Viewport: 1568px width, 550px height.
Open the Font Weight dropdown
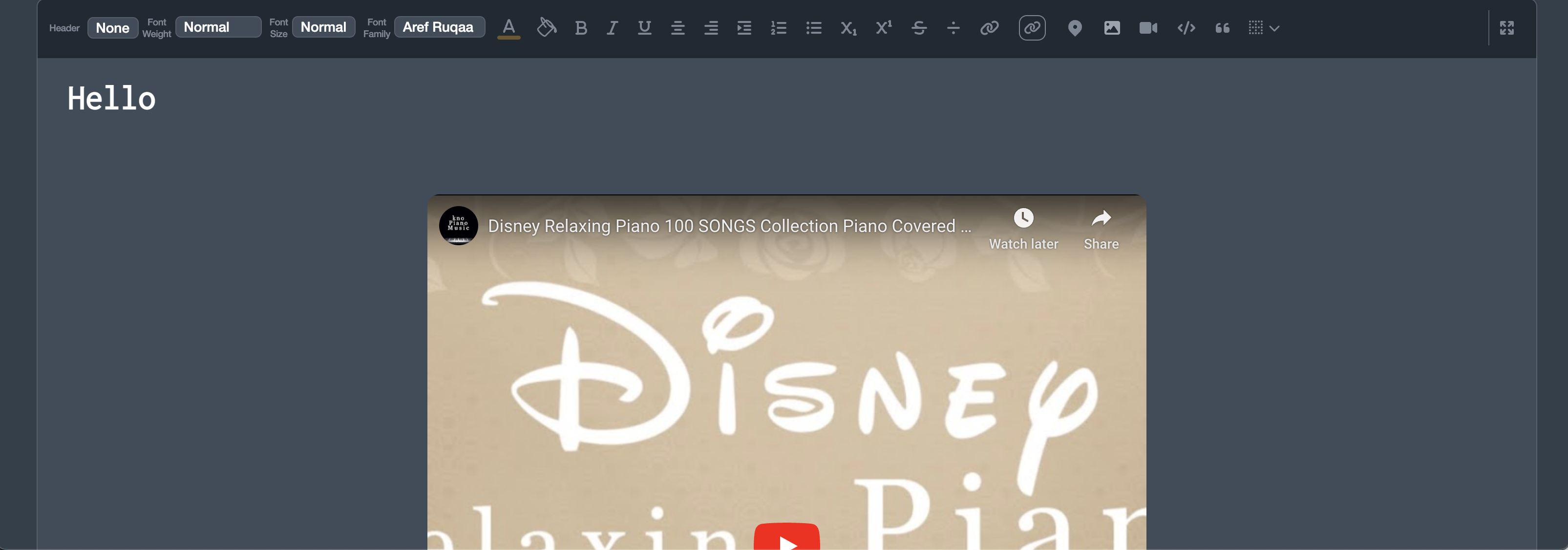(x=218, y=27)
